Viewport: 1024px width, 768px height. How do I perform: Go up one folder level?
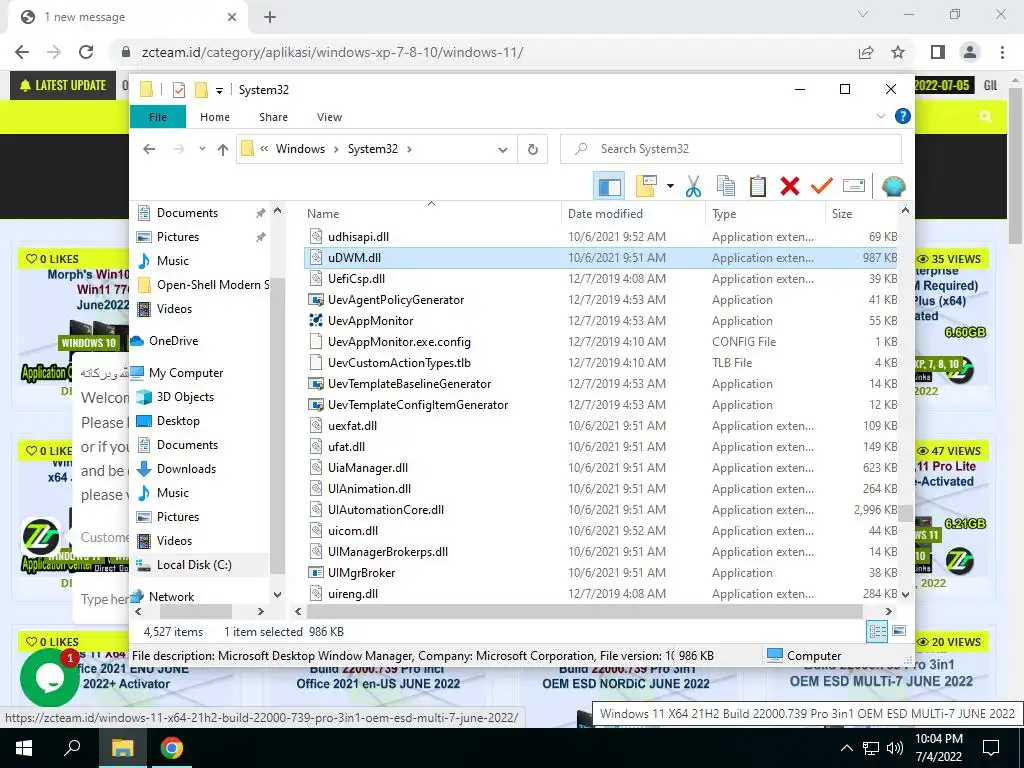click(x=223, y=150)
